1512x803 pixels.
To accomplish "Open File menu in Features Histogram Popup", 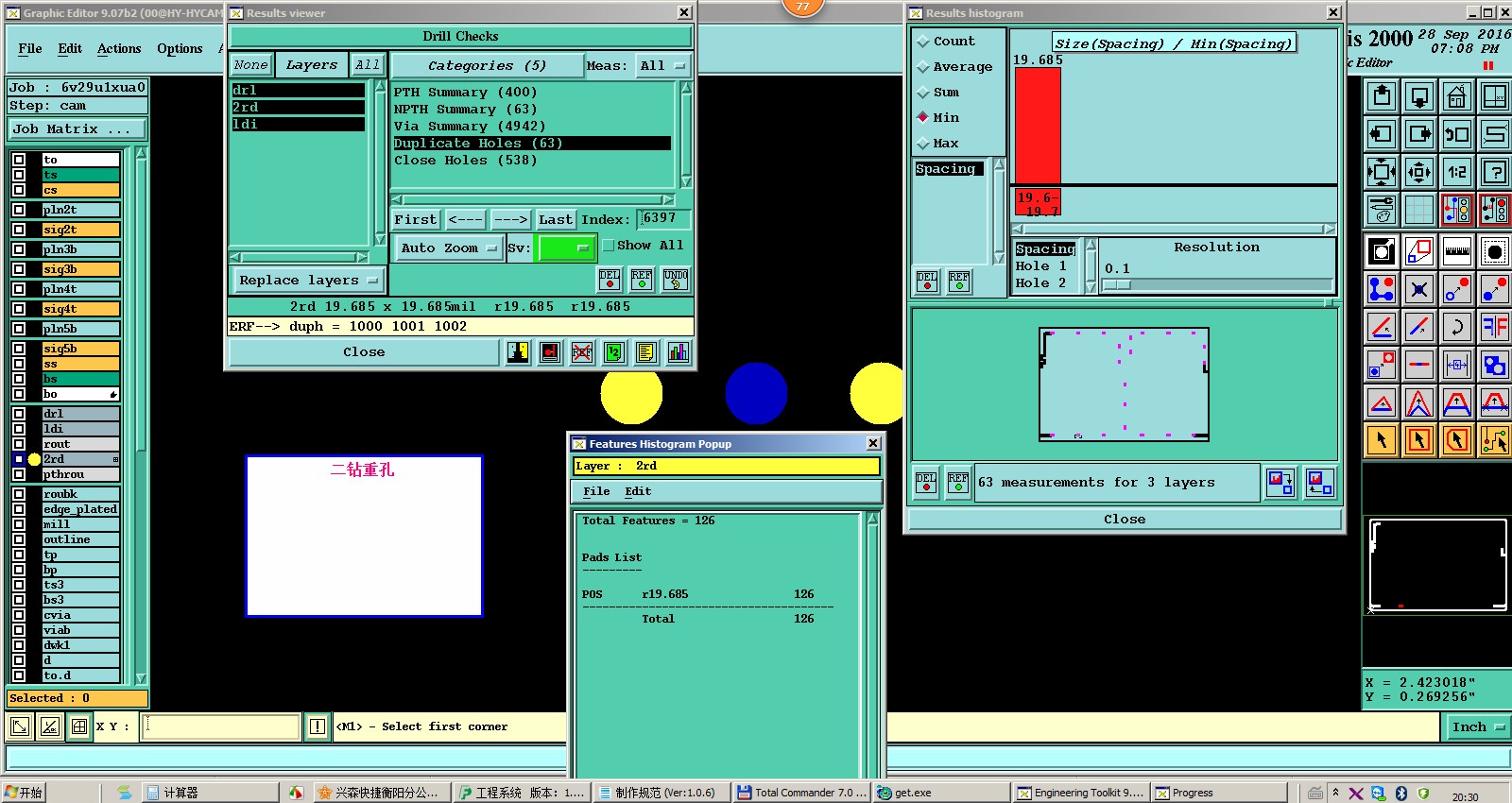I will [x=596, y=491].
